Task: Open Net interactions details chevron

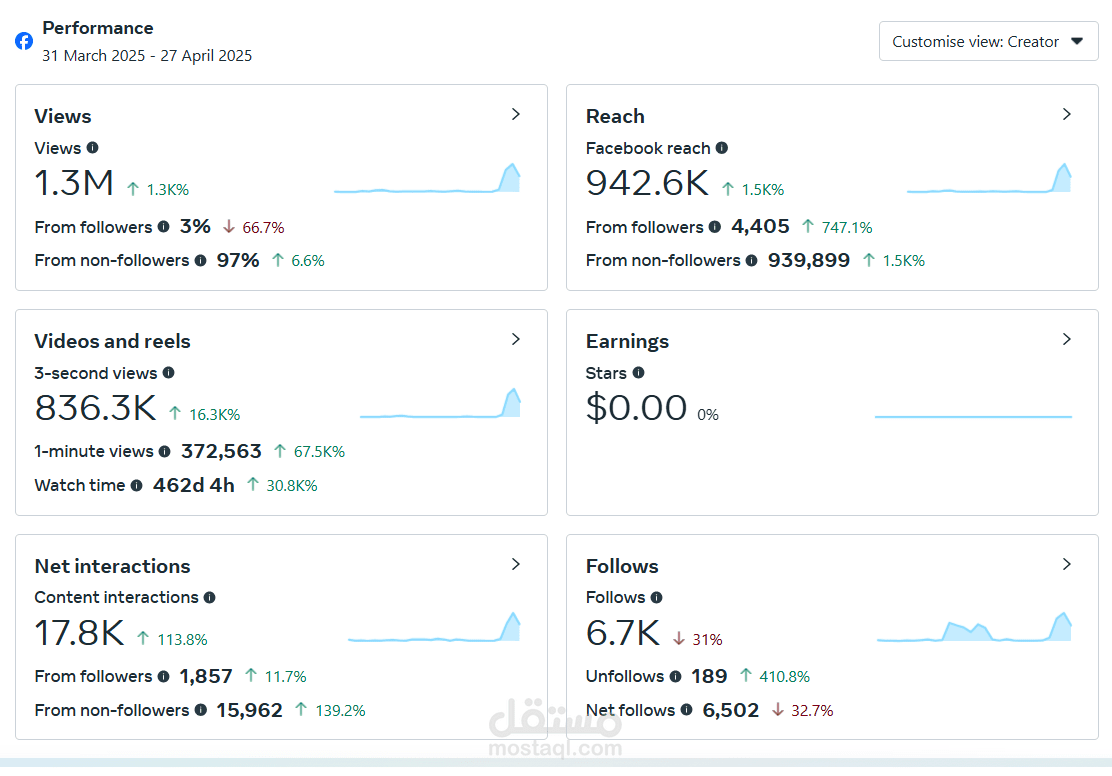Action: (516, 564)
